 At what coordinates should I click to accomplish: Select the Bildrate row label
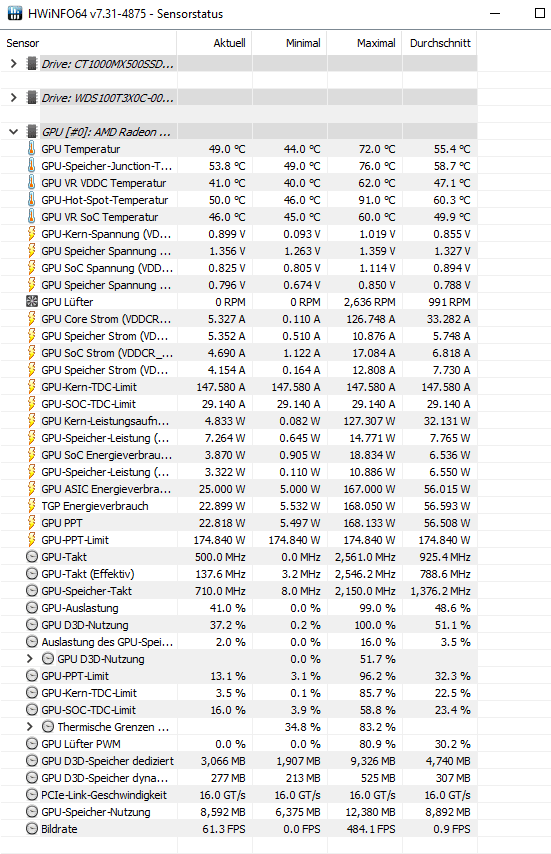point(59,829)
